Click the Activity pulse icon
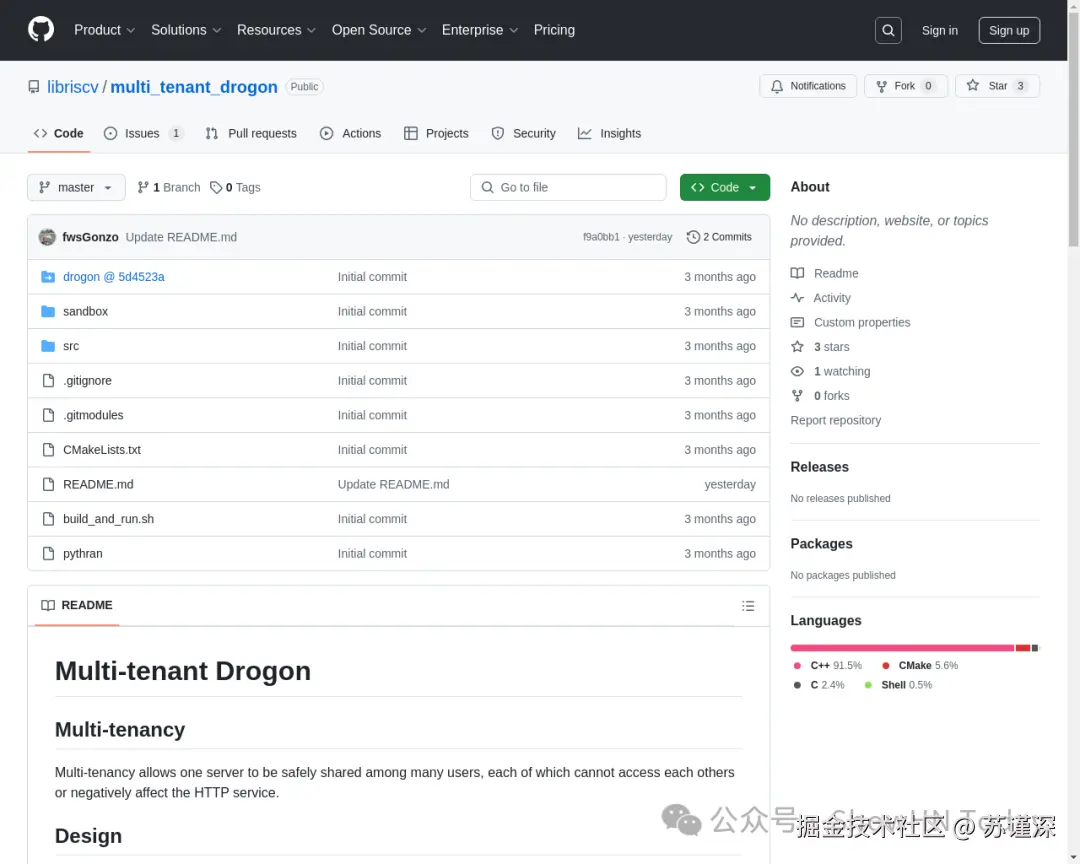The image size is (1080, 864). 797,298
